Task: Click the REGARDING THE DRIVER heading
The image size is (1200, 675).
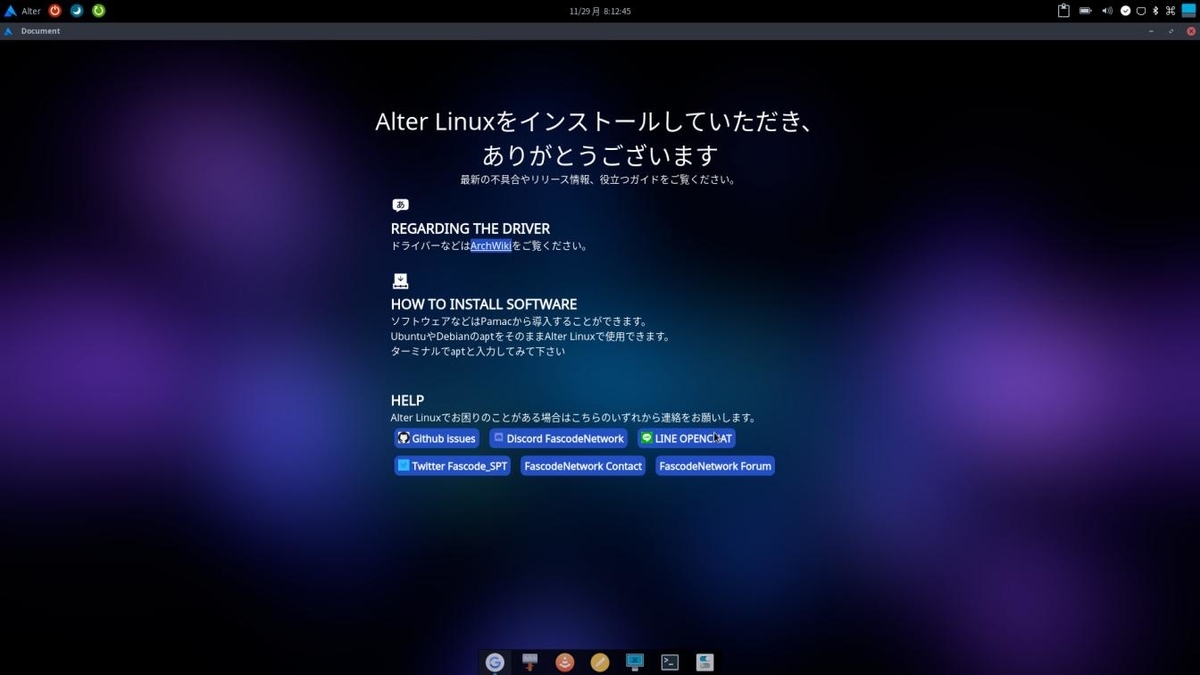Action: click(470, 229)
